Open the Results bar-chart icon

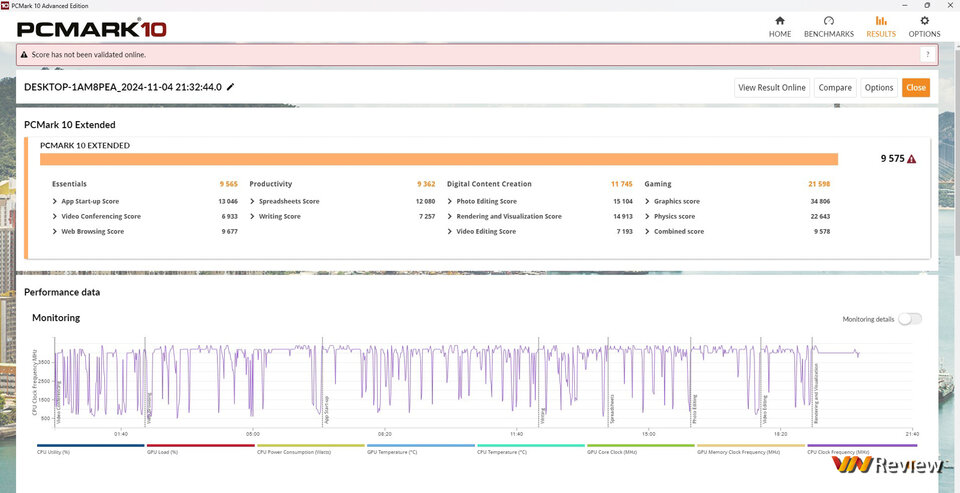[x=880, y=21]
